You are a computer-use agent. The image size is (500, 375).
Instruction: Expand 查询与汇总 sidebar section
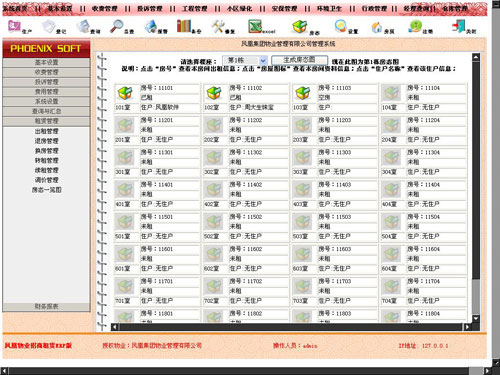point(46,111)
